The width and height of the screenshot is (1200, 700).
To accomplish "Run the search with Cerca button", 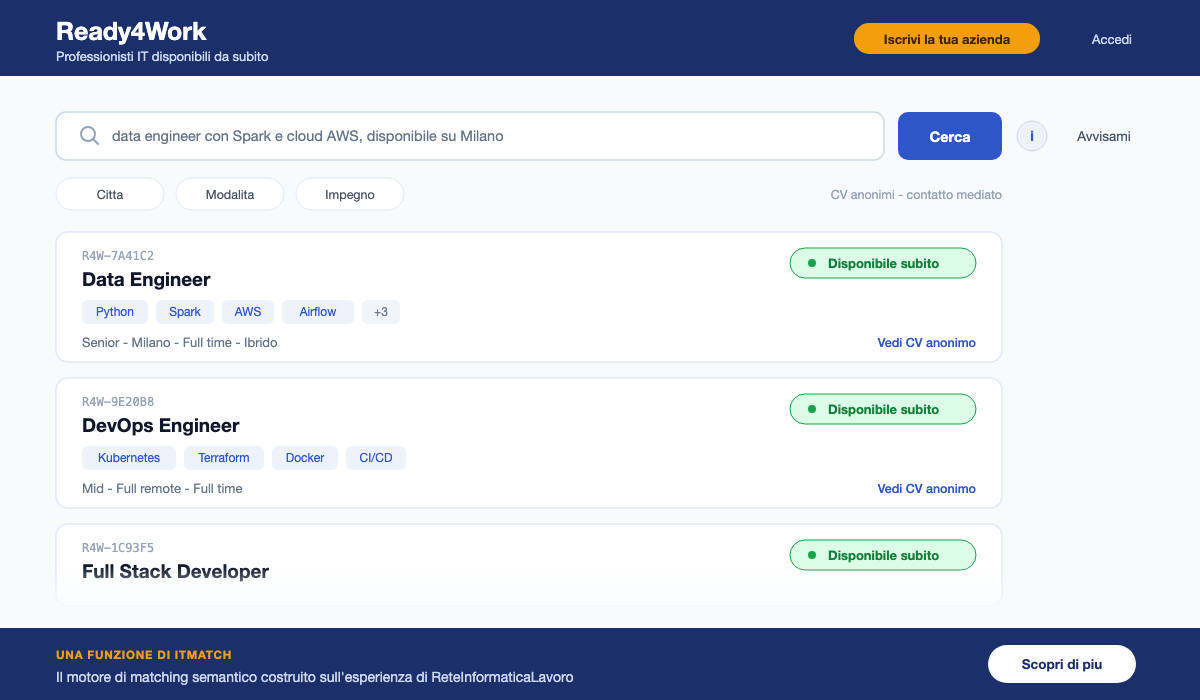I will [x=950, y=136].
